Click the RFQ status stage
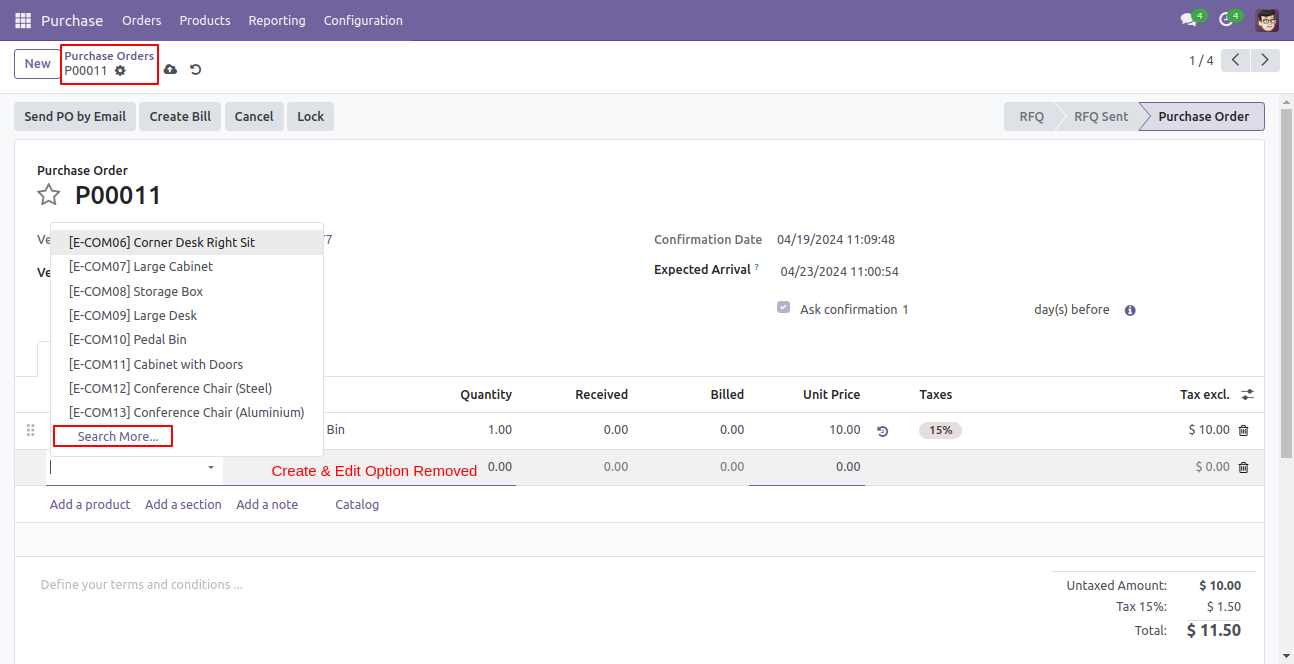Image resolution: width=1294 pixels, height=664 pixels. tap(1031, 117)
